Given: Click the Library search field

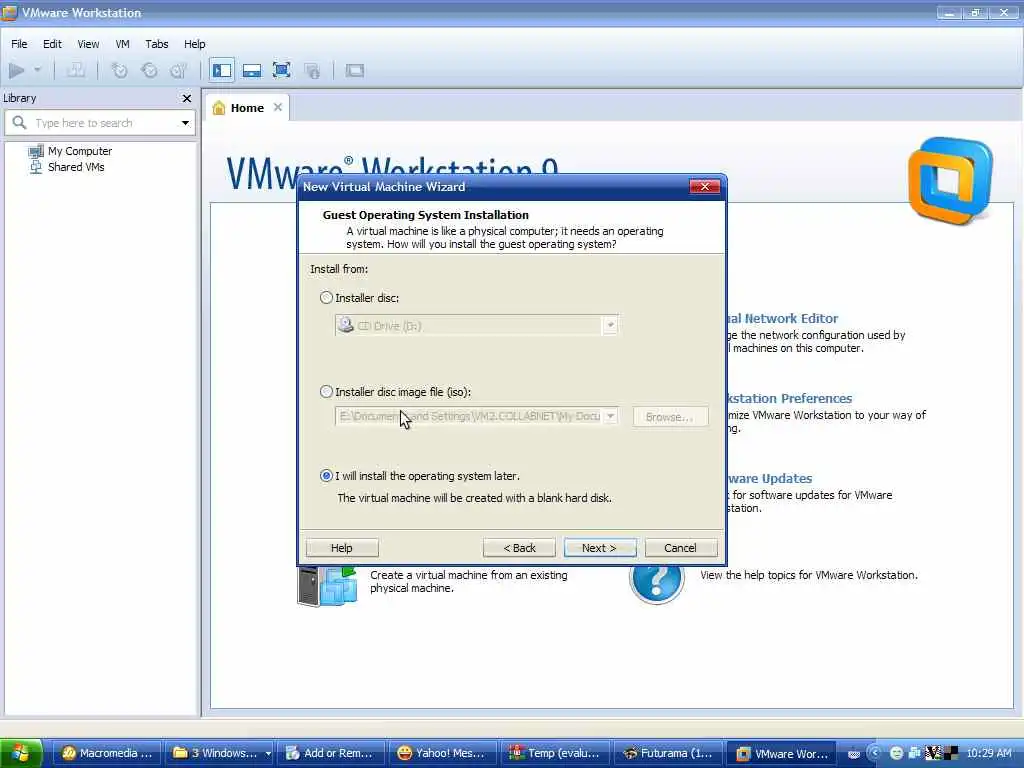Looking at the screenshot, I should point(100,123).
